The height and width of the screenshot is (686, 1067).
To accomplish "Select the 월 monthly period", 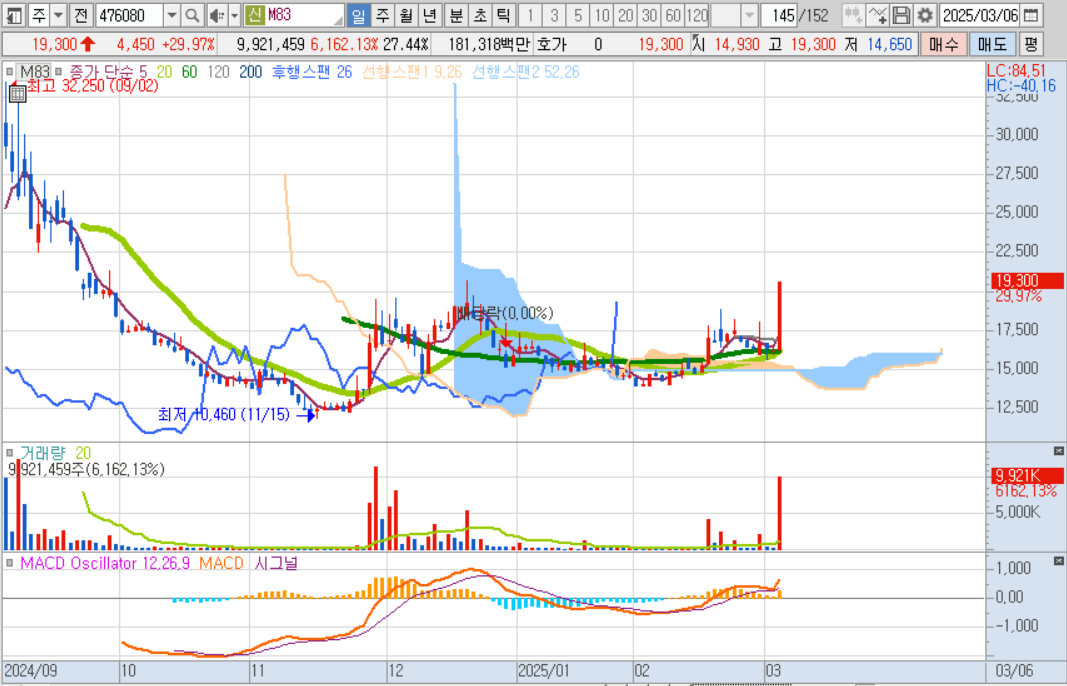I will (x=406, y=15).
